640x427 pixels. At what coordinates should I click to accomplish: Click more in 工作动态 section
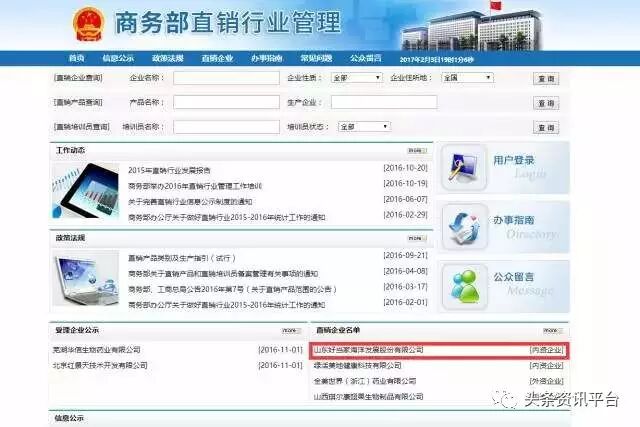tap(417, 151)
